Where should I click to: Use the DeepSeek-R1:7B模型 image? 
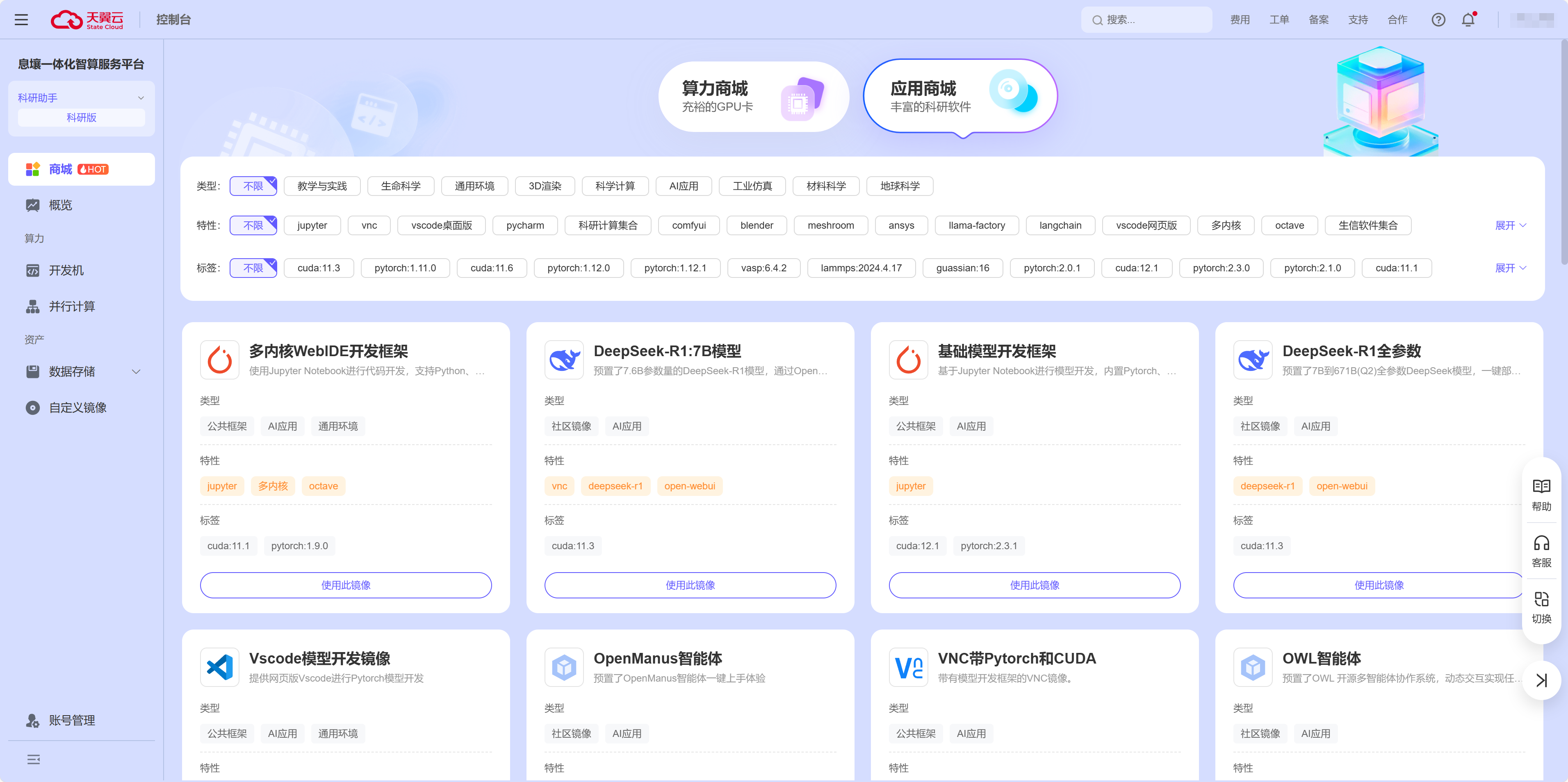(690, 585)
